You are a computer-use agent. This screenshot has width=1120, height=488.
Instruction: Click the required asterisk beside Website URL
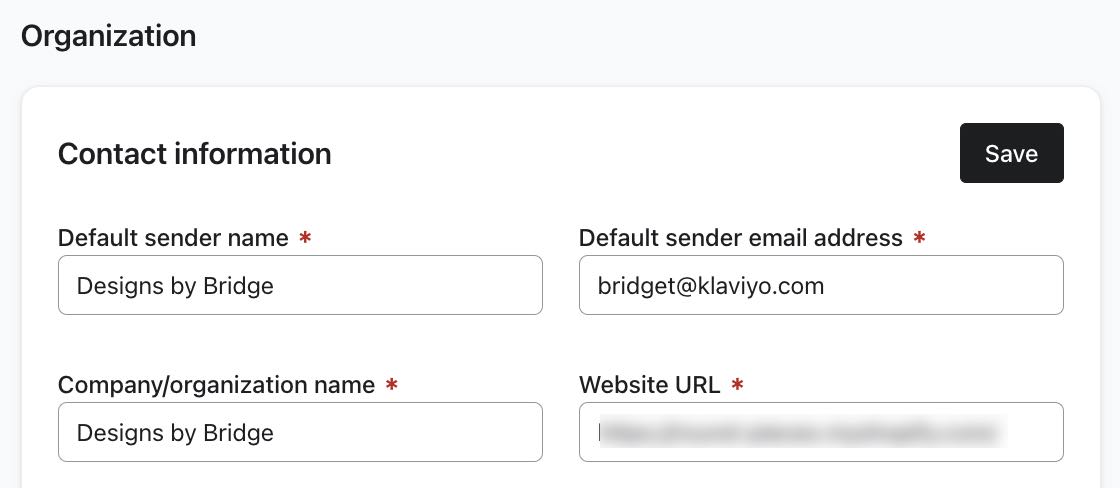(x=737, y=385)
